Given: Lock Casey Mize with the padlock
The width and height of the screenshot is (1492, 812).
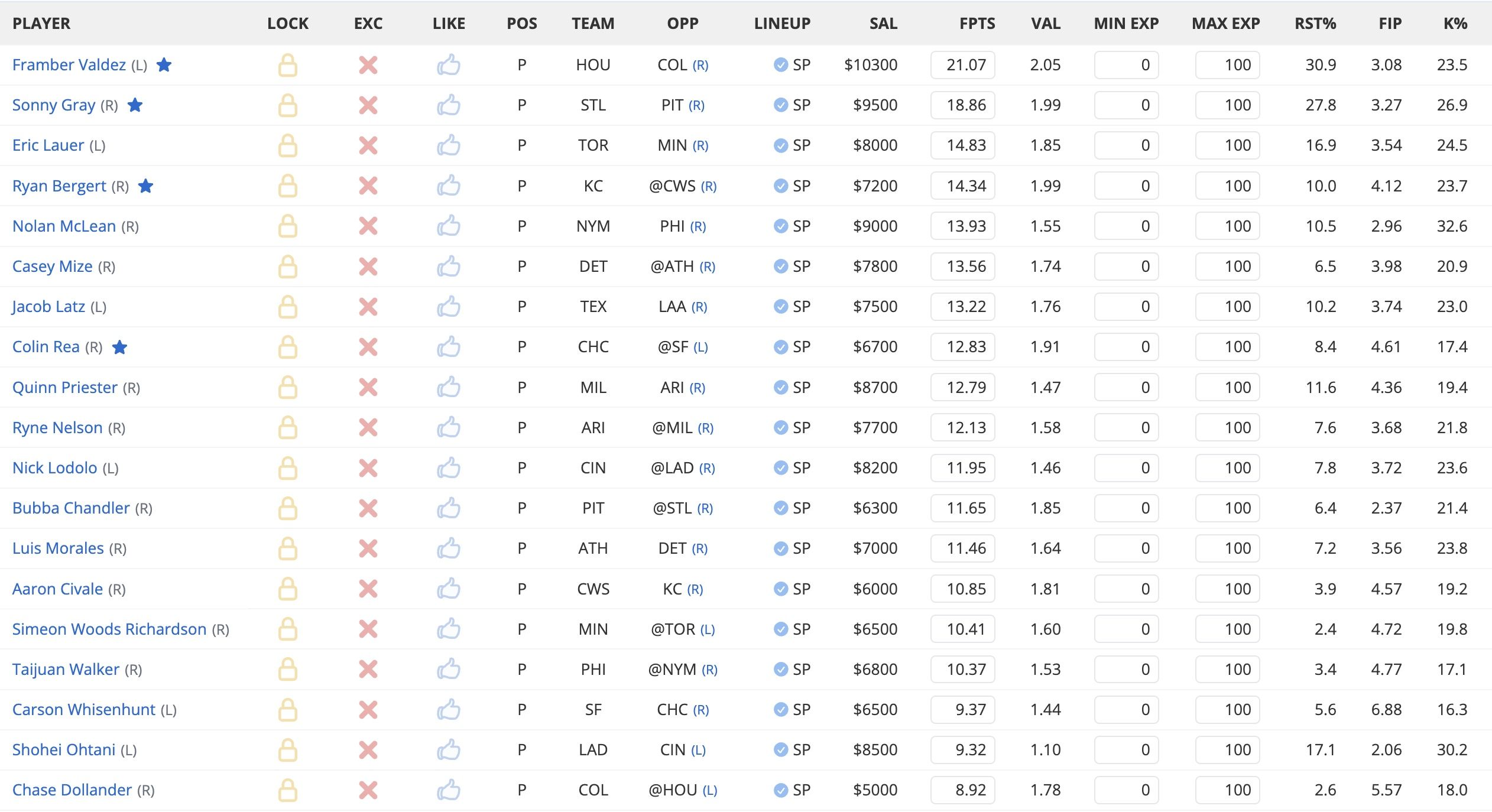Looking at the screenshot, I should [x=288, y=267].
